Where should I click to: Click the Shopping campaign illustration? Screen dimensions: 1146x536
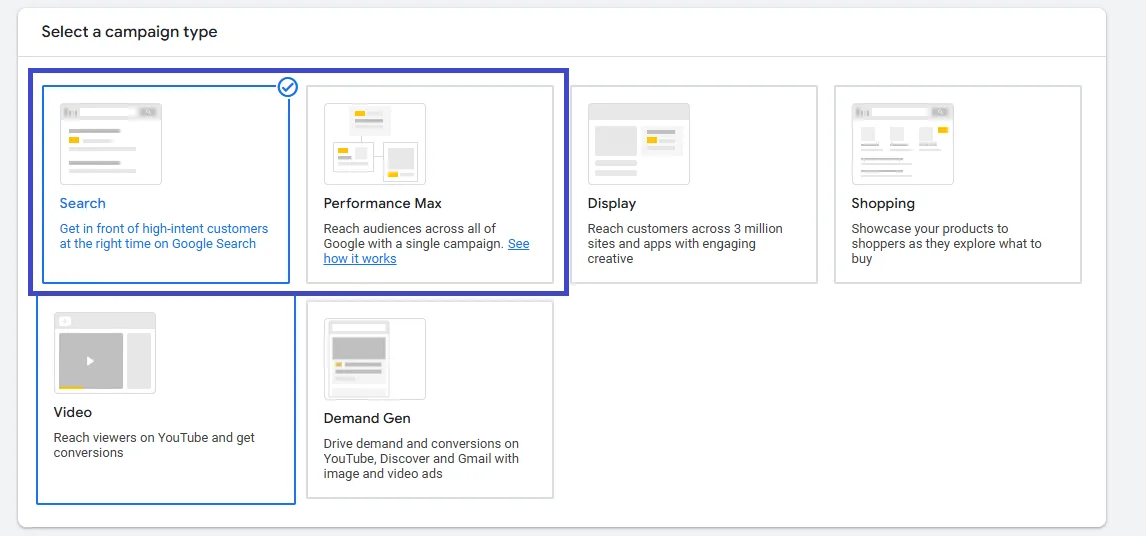pos(903,143)
